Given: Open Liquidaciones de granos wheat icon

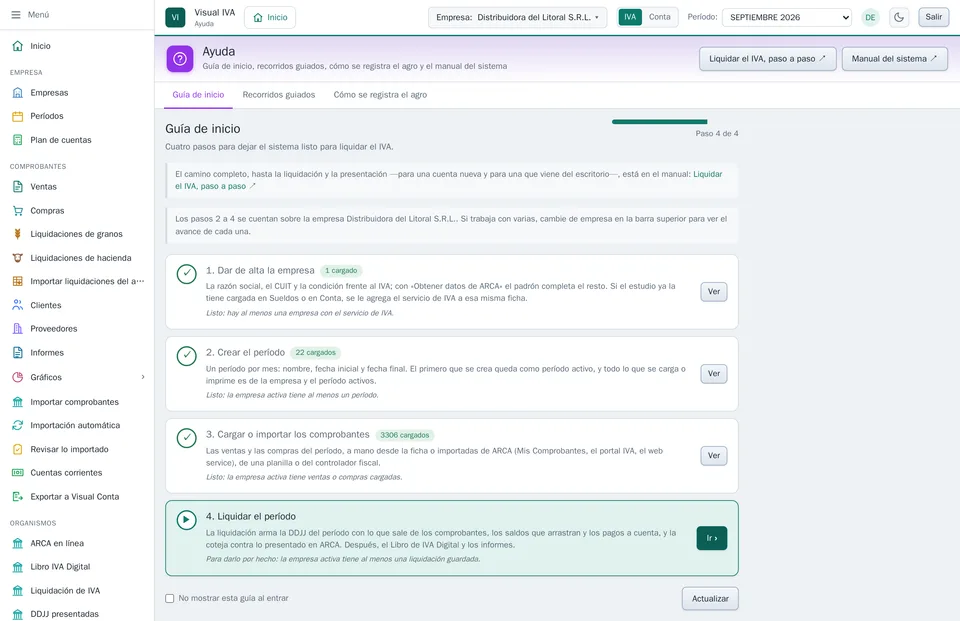Looking at the screenshot, I should [18, 234].
